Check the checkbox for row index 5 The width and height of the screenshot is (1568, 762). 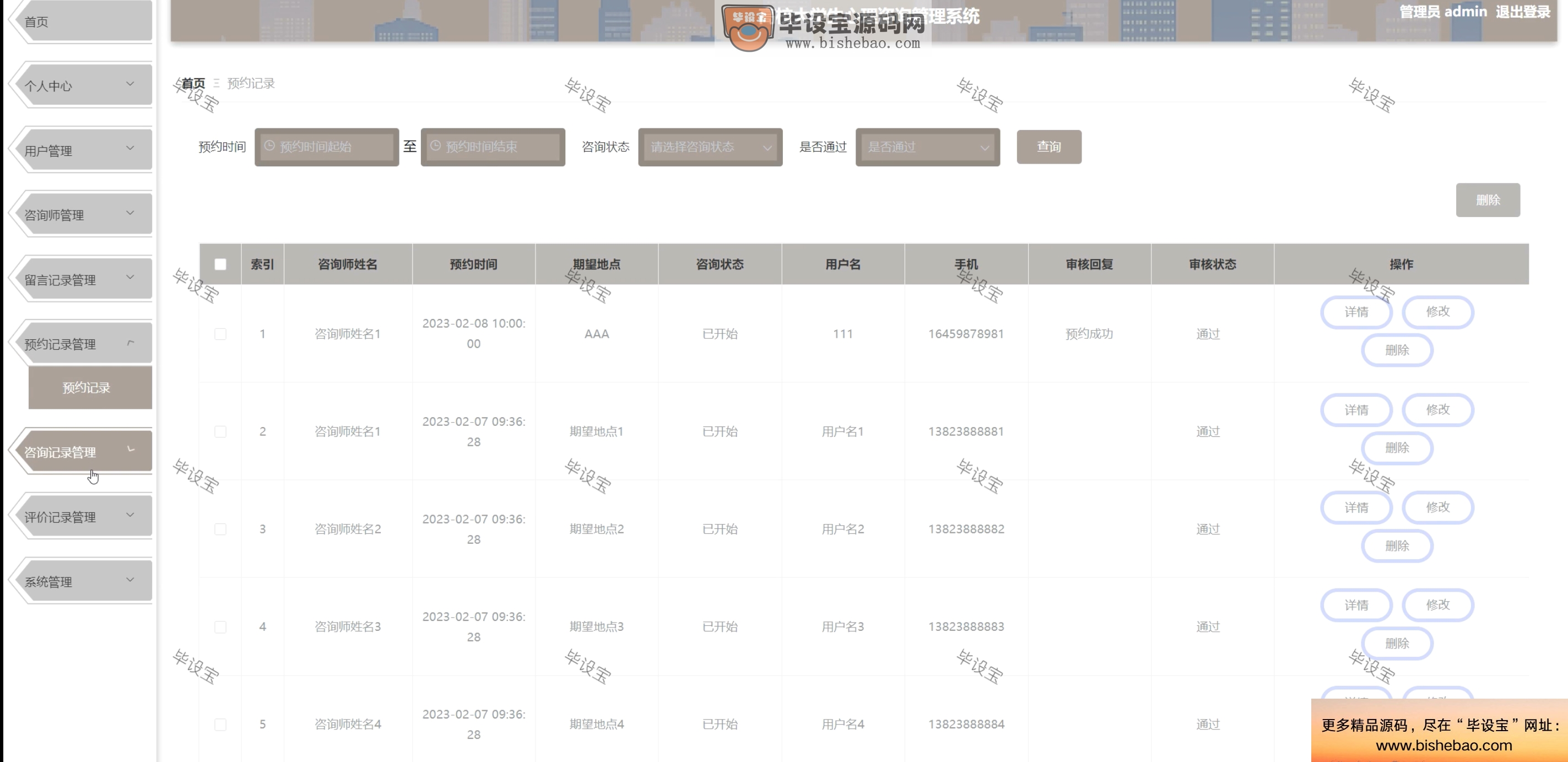coord(220,725)
